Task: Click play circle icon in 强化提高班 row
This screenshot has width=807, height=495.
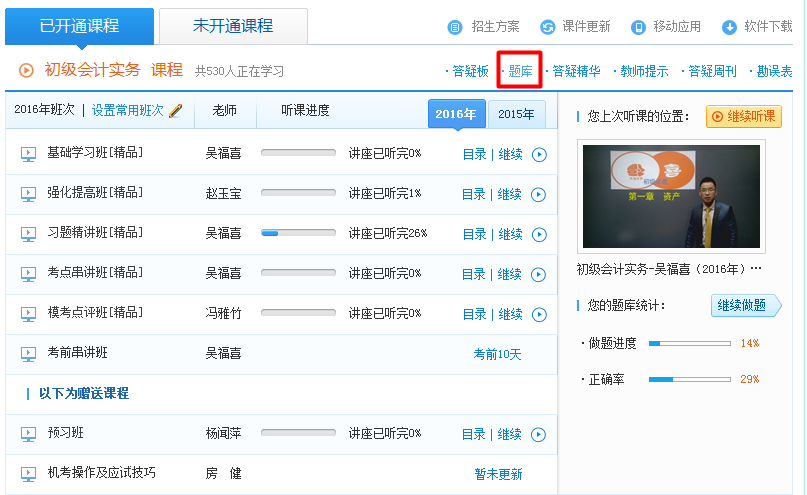Action: pos(538,195)
